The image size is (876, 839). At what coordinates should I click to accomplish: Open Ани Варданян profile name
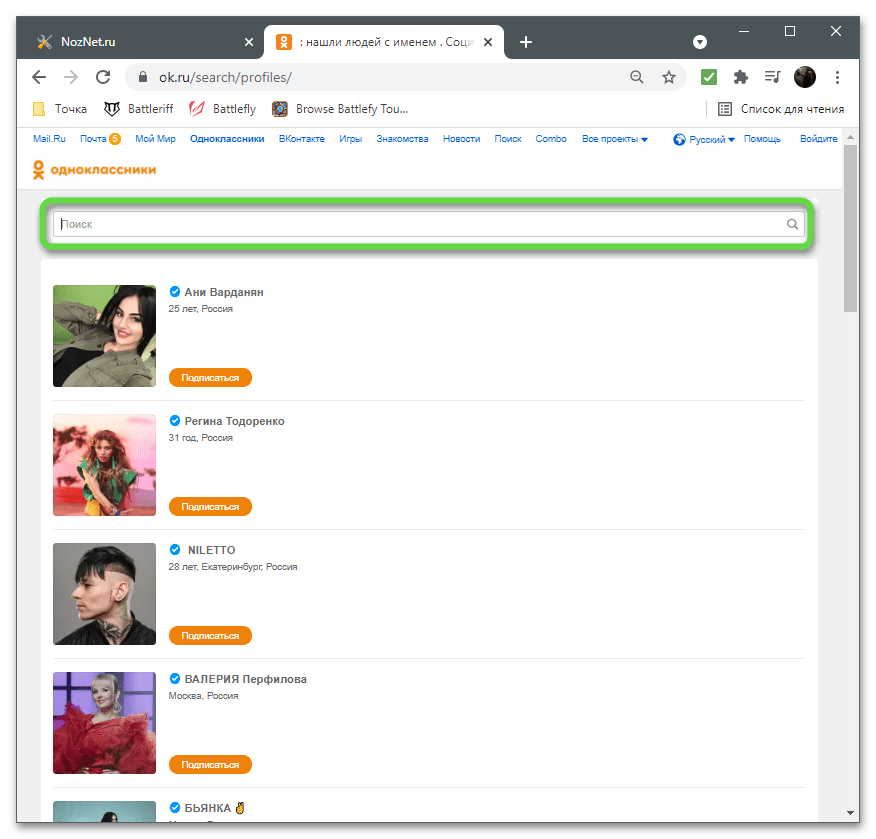click(x=224, y=292)
